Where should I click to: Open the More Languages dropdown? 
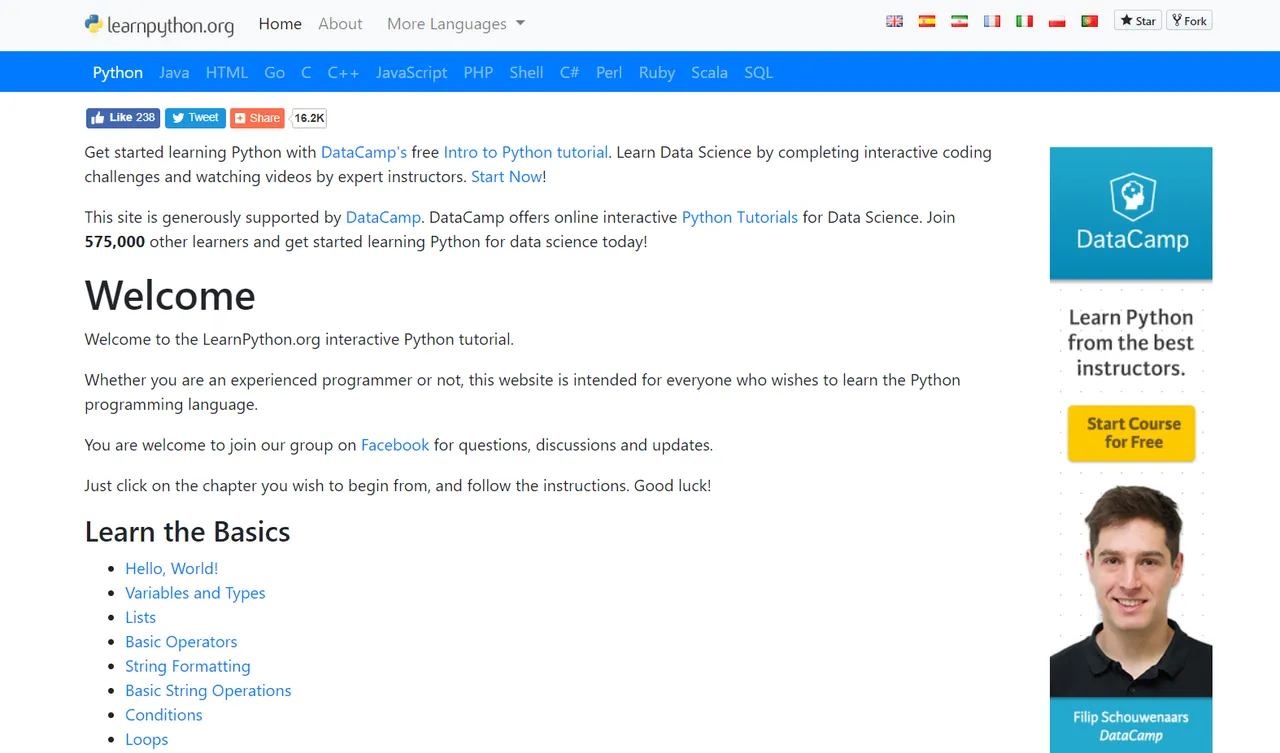pyautogui.click(x=456, y=24)
